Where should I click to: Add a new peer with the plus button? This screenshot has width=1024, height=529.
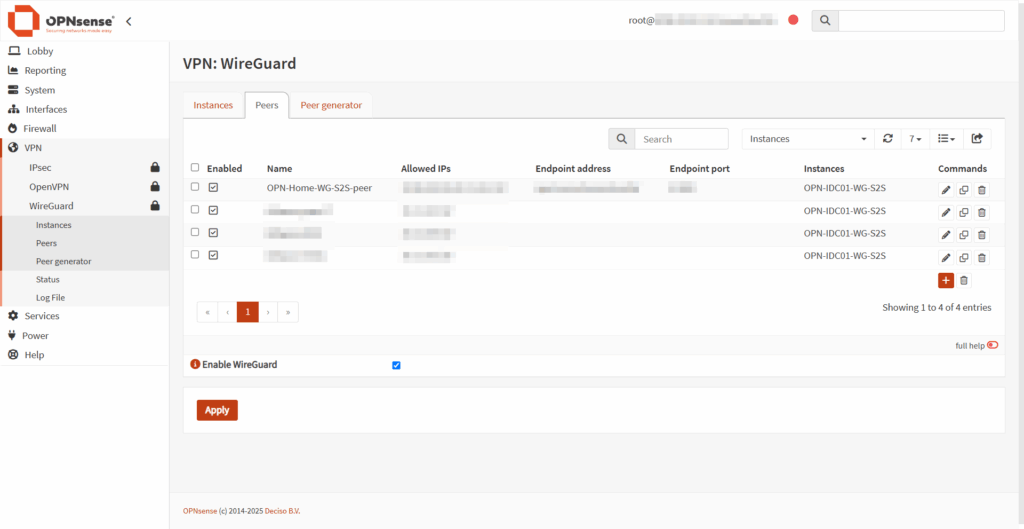(946, 281)
